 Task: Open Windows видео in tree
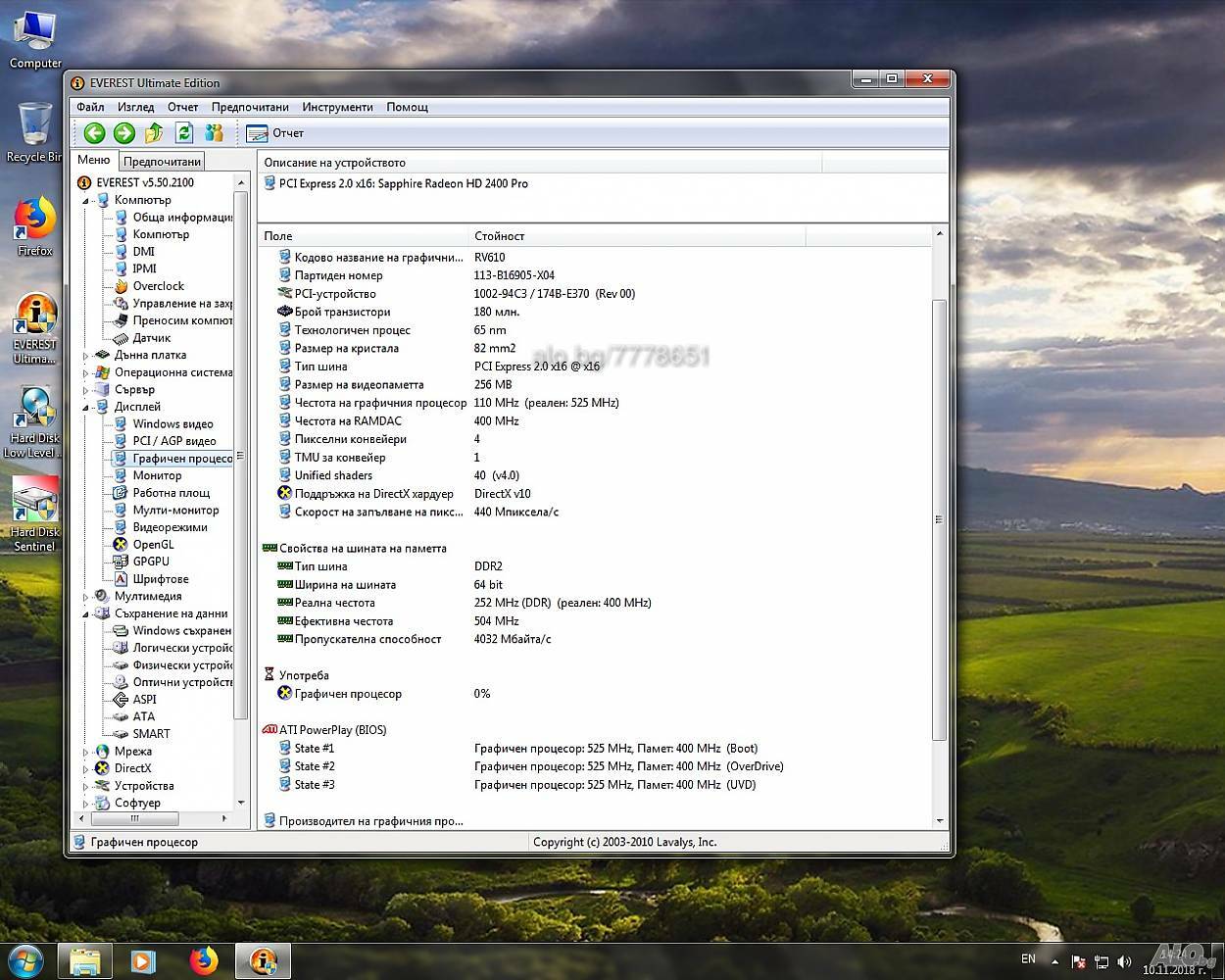(x=173, y=424)
